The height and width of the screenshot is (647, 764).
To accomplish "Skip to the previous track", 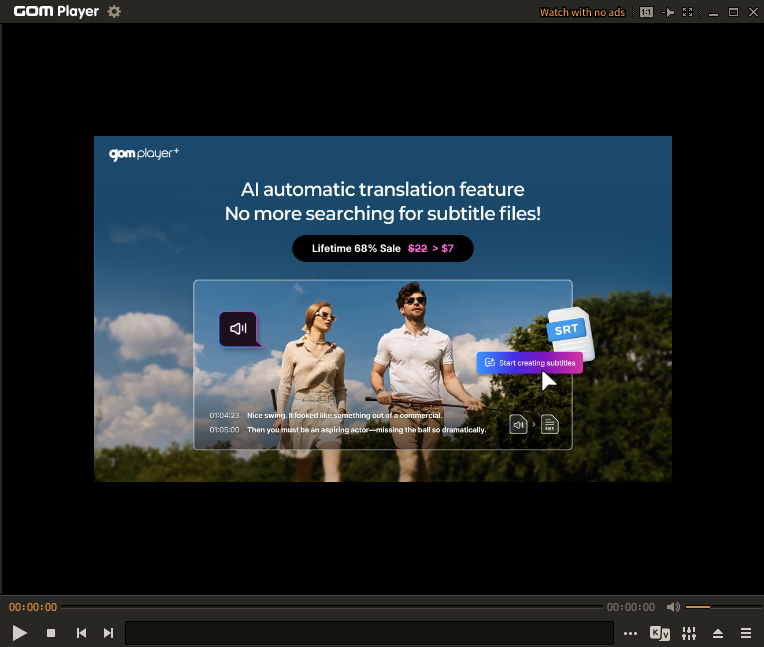I will pos(81,633).
